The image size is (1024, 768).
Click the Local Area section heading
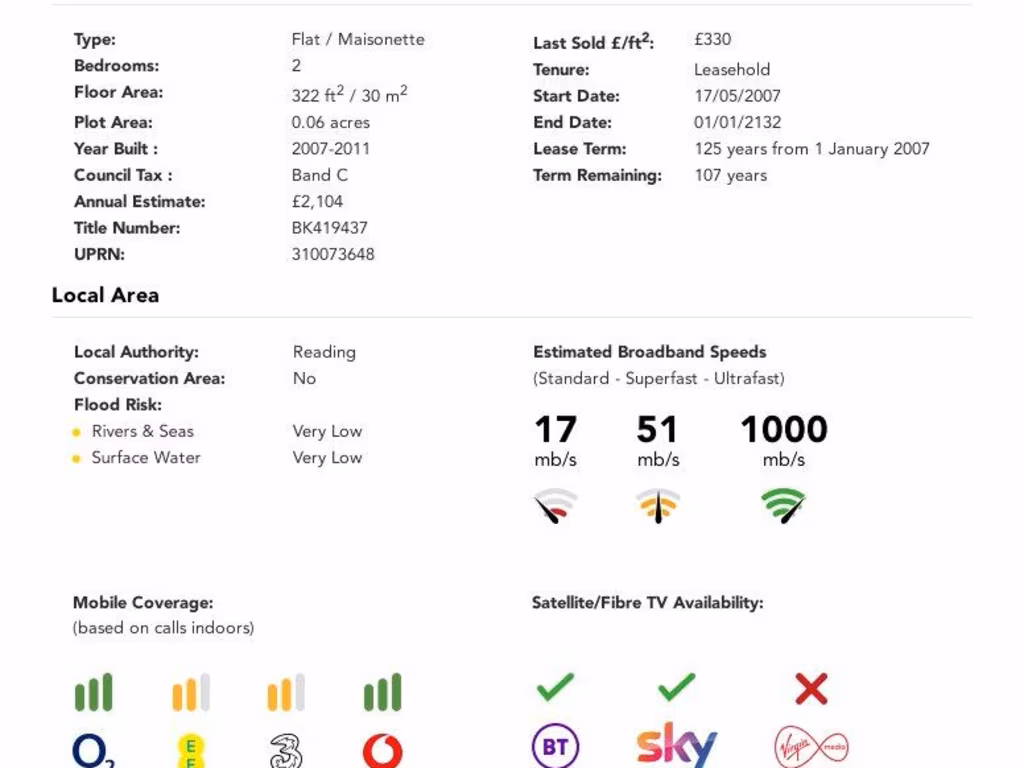105,295
